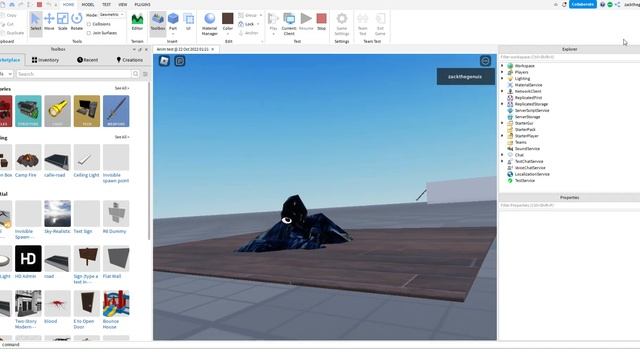Open the Color dropdown arrow
640x360 pixels.
click(x=228, y=34)
